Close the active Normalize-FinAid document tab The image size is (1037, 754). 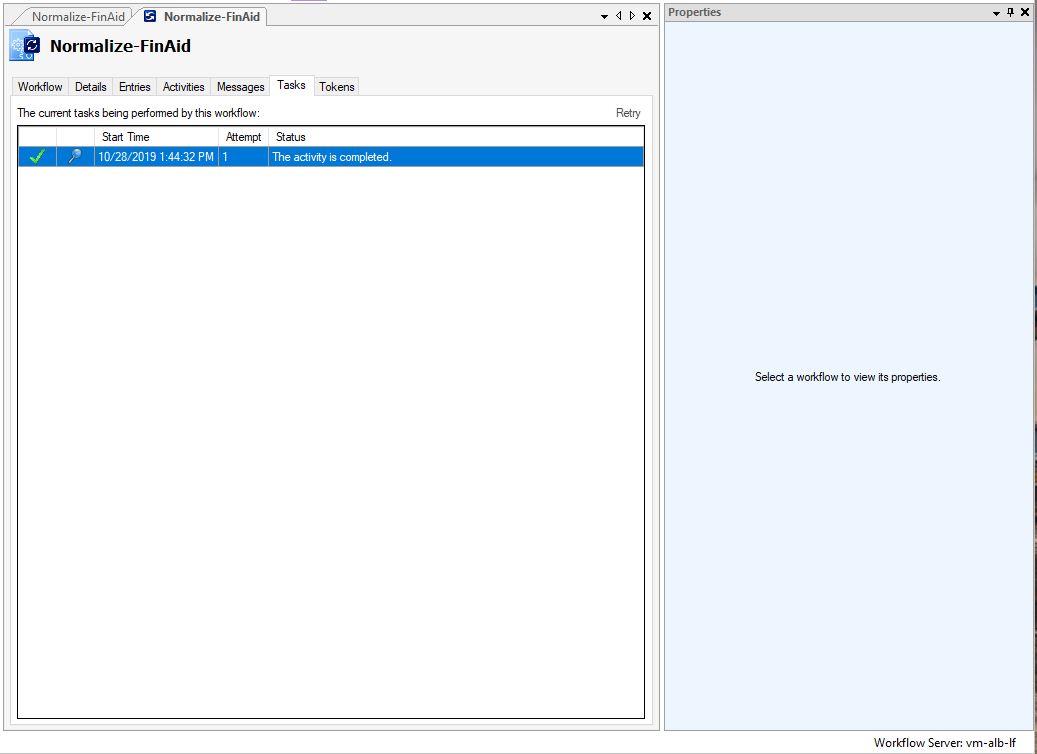647,16
